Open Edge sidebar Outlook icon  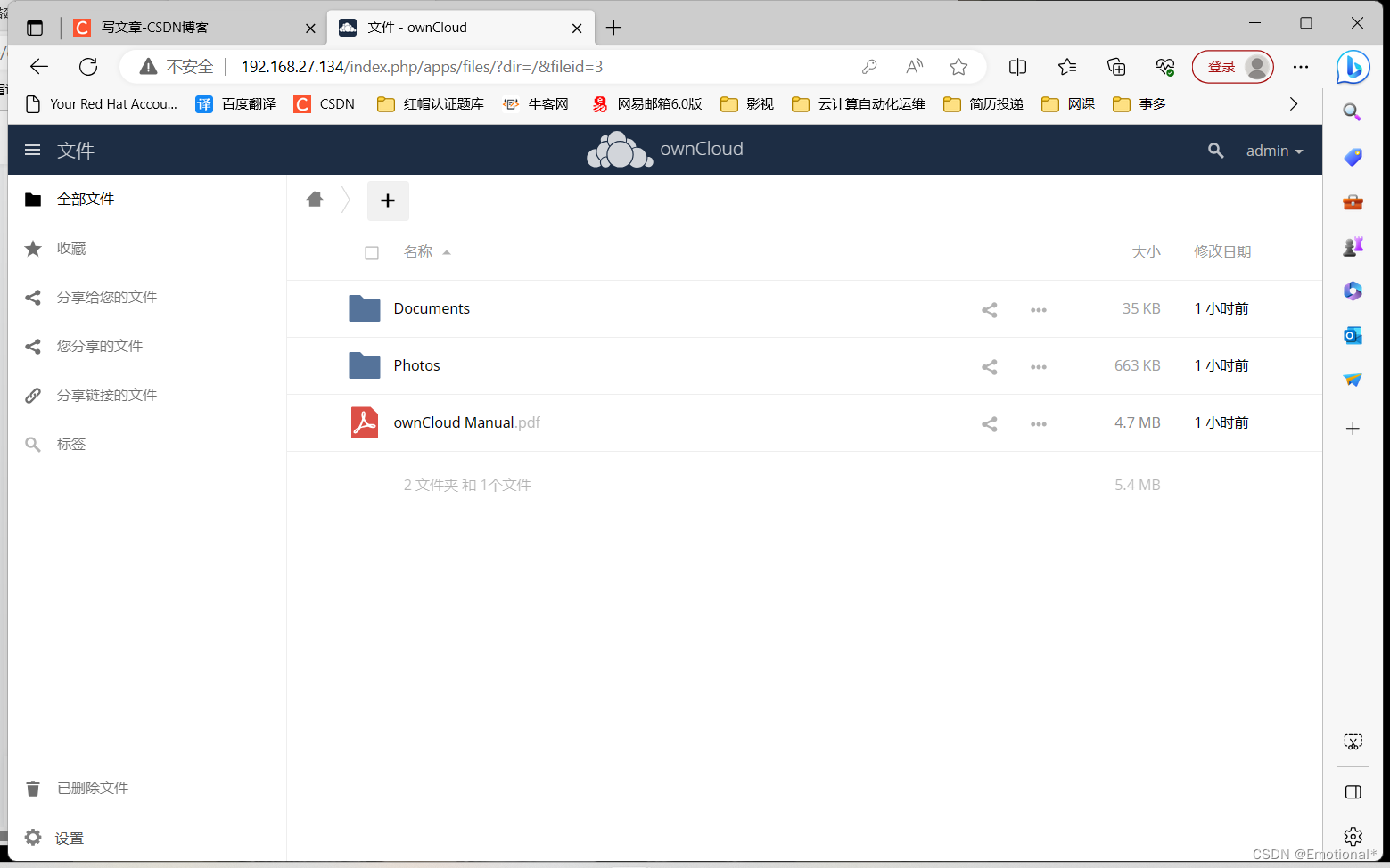(1353, 335)
